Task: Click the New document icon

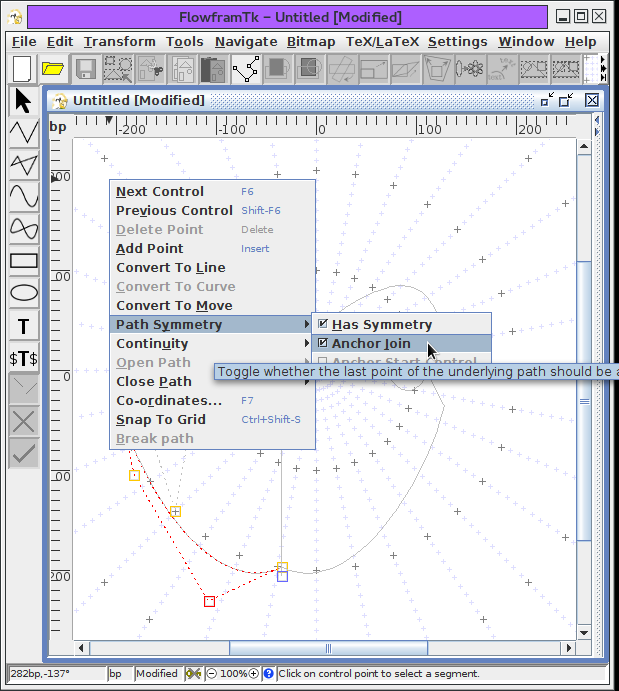Action: coord(22,69)
